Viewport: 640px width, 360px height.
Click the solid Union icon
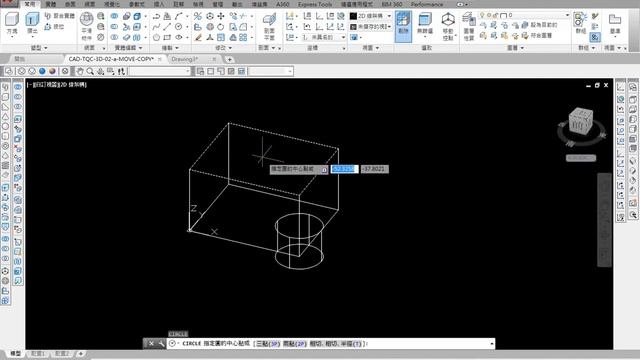pos(114,16)
